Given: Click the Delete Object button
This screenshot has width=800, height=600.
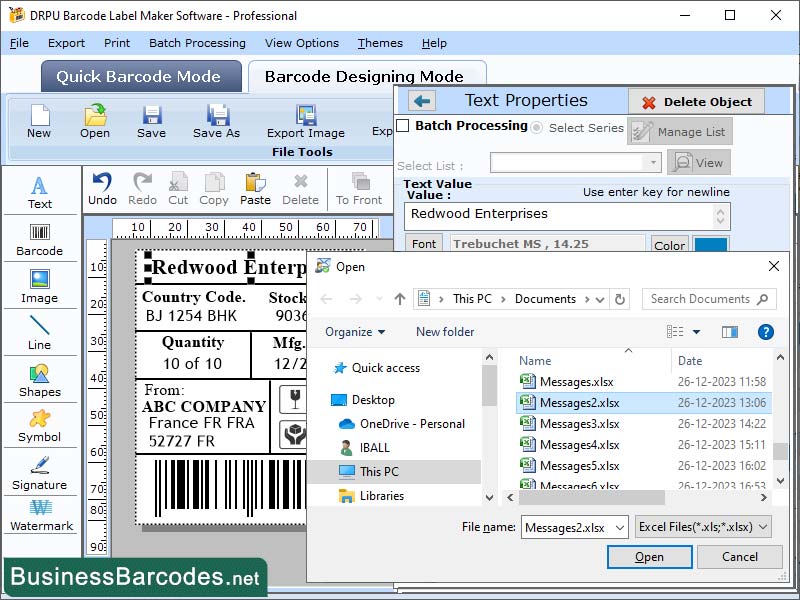Looking at the screenshot, I should click(x=695, y=100).
